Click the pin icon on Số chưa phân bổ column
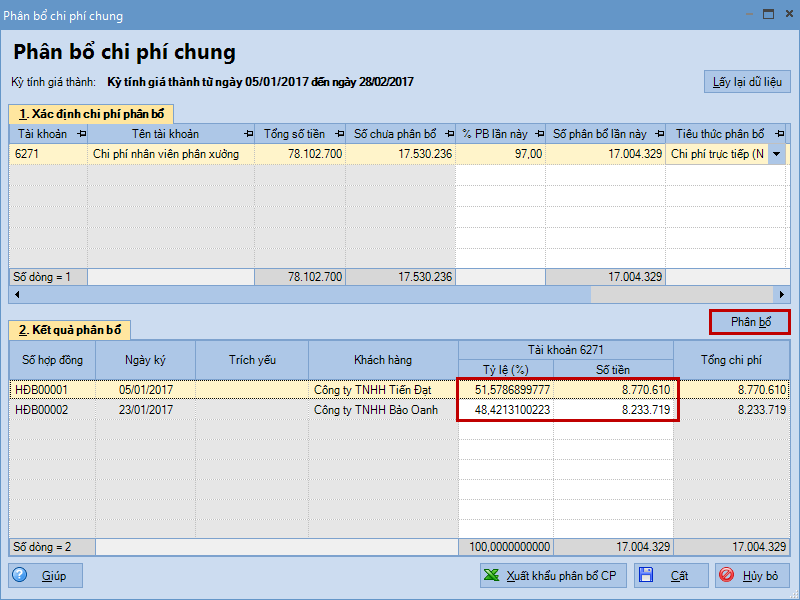Viewport: 800px width, 600px height. click(448, 134)
